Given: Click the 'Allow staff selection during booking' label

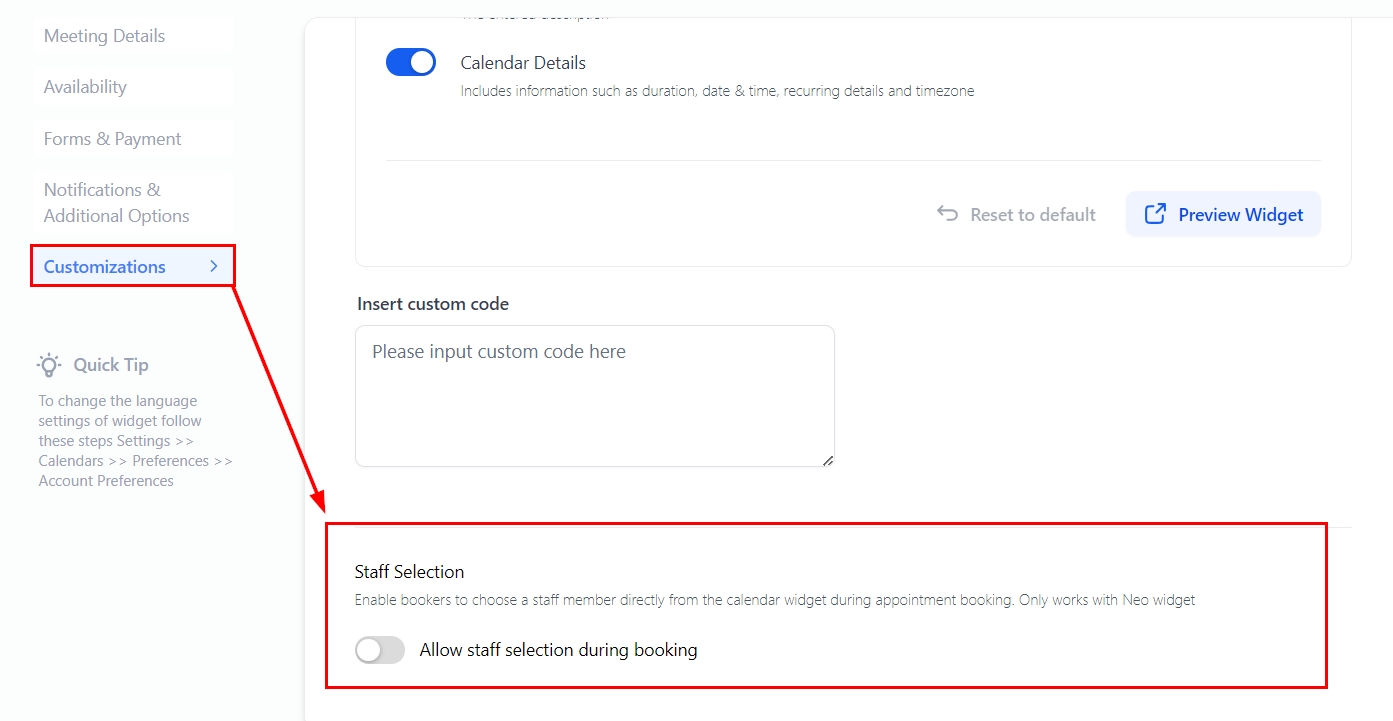Looking at the screenshot, I should click(558, 650).
